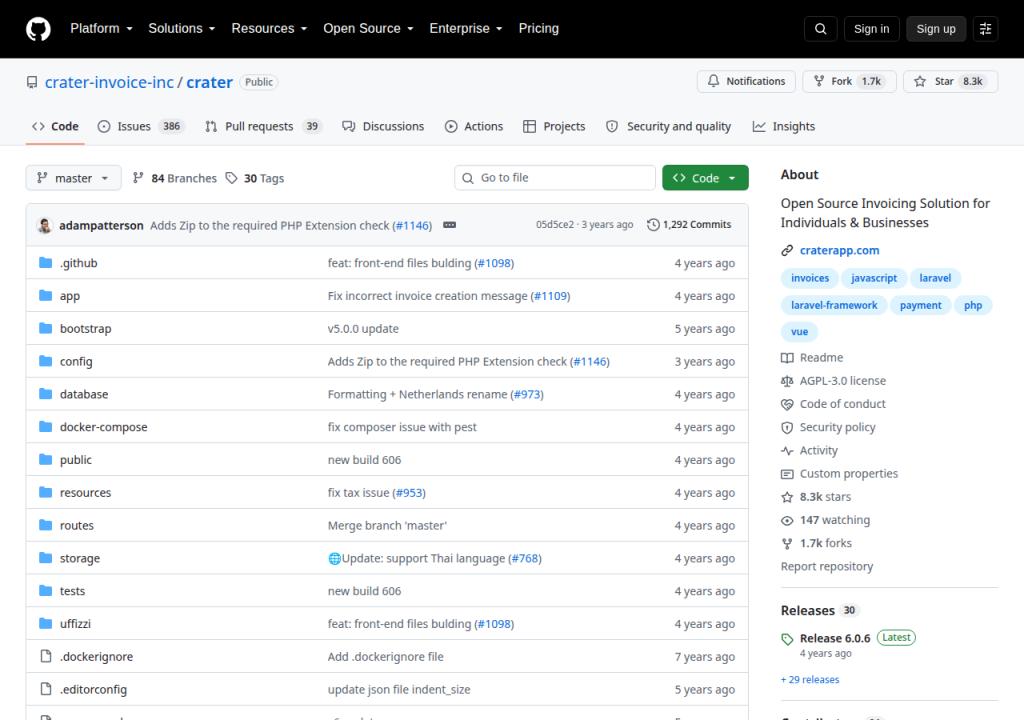Open the green Code dropdown button
Screen dimensions: 1024x720
[705, 178]
